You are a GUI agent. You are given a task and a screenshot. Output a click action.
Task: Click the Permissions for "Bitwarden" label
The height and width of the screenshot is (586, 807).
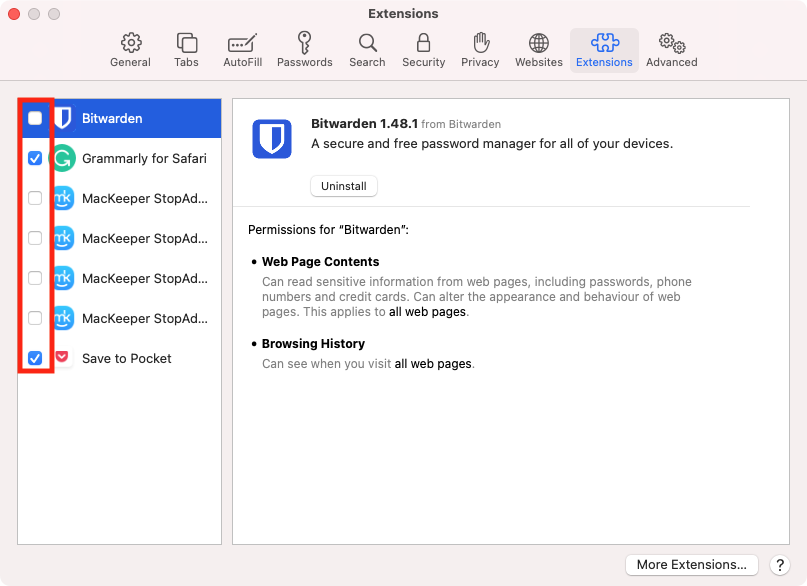tap(328, 229)
